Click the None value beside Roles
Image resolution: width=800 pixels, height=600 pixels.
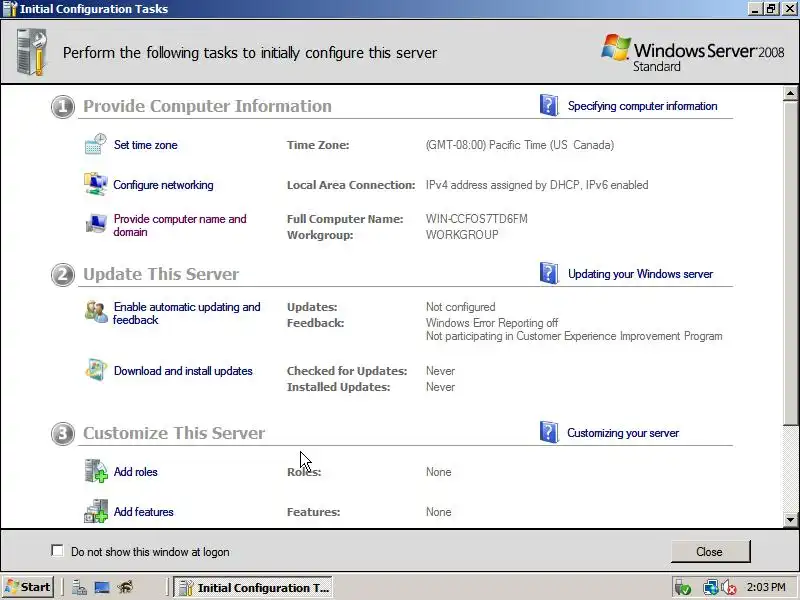point(438,472)
